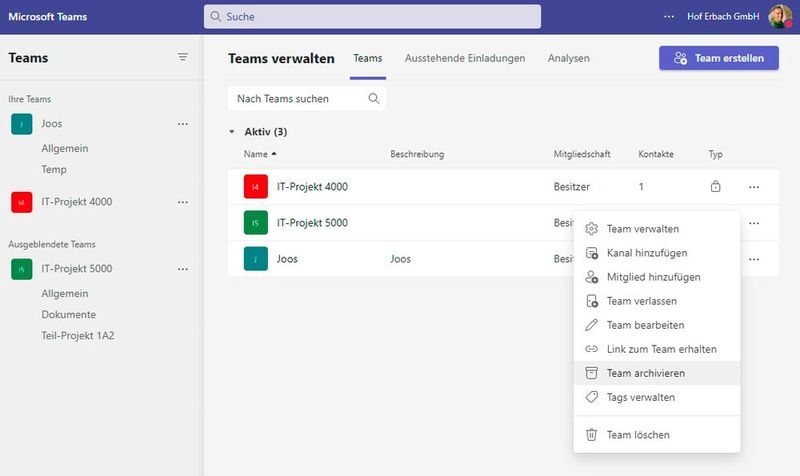Click Kontakte column header
Image resolution: width=800 pixels, height=476 pixels.
(656, 154)
